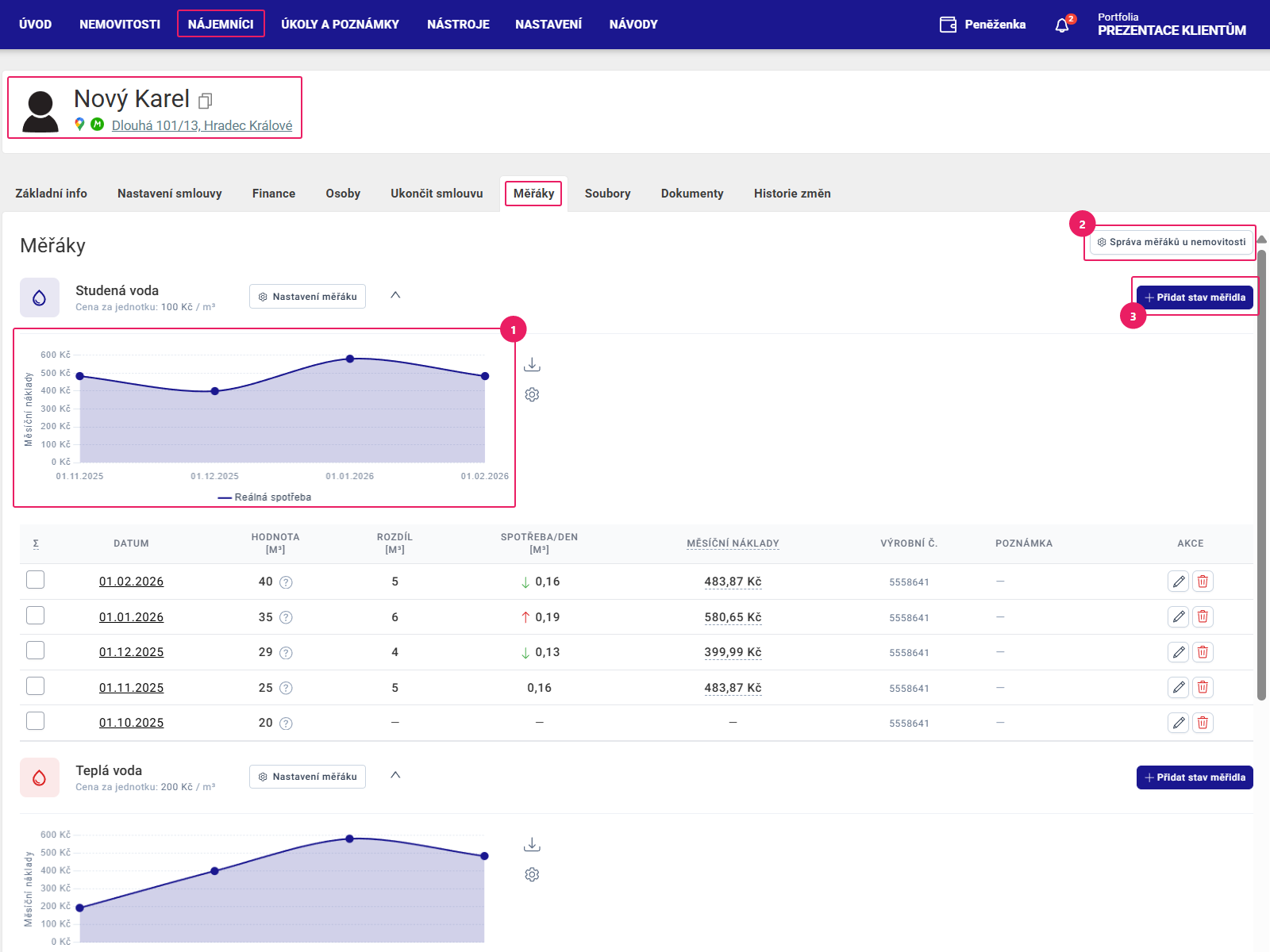
Task: Open the Peněženka wallet
Action: click(983, 25)
